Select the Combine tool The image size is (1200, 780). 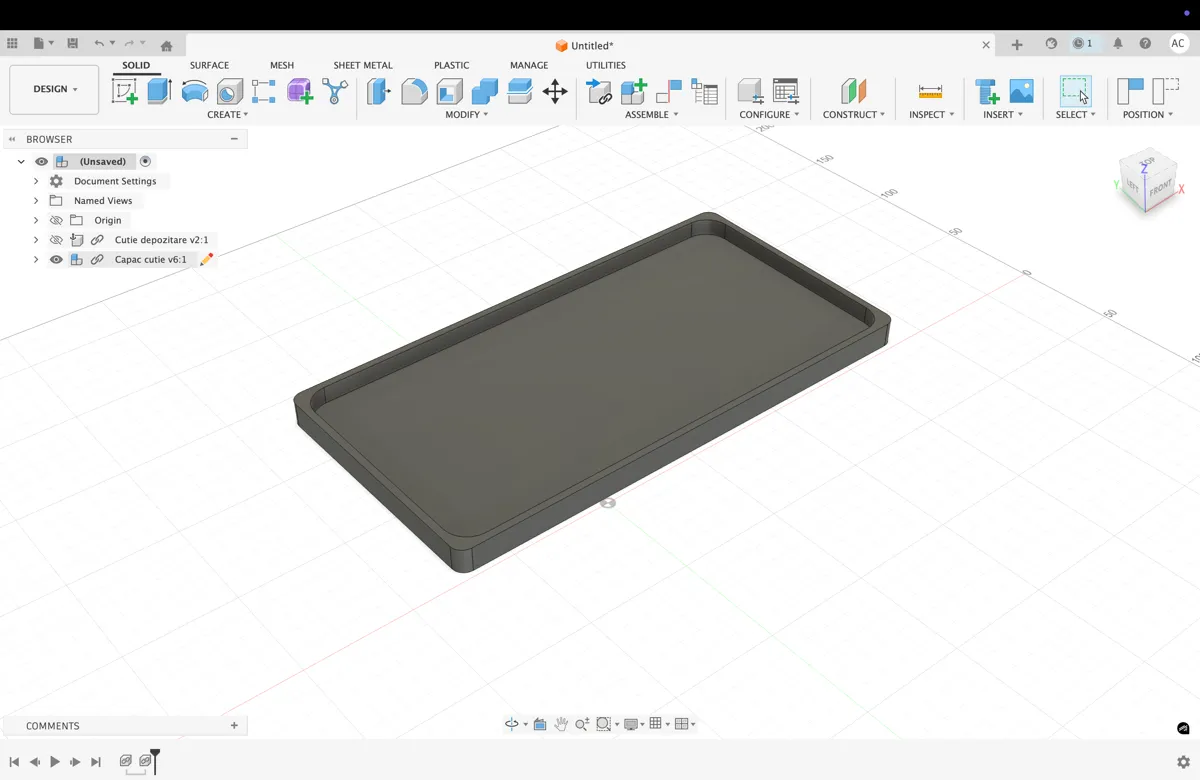pyautogui.click(x=485, y=91)
